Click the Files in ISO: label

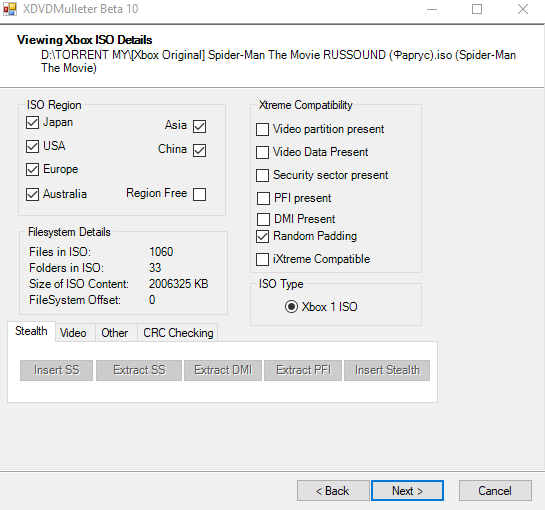click(x=60, y=252)
